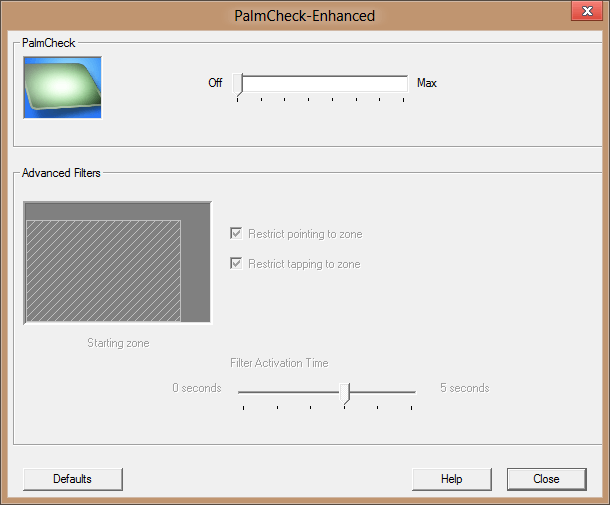Click the 'Advanced Filters' group label

click(61, 173)
